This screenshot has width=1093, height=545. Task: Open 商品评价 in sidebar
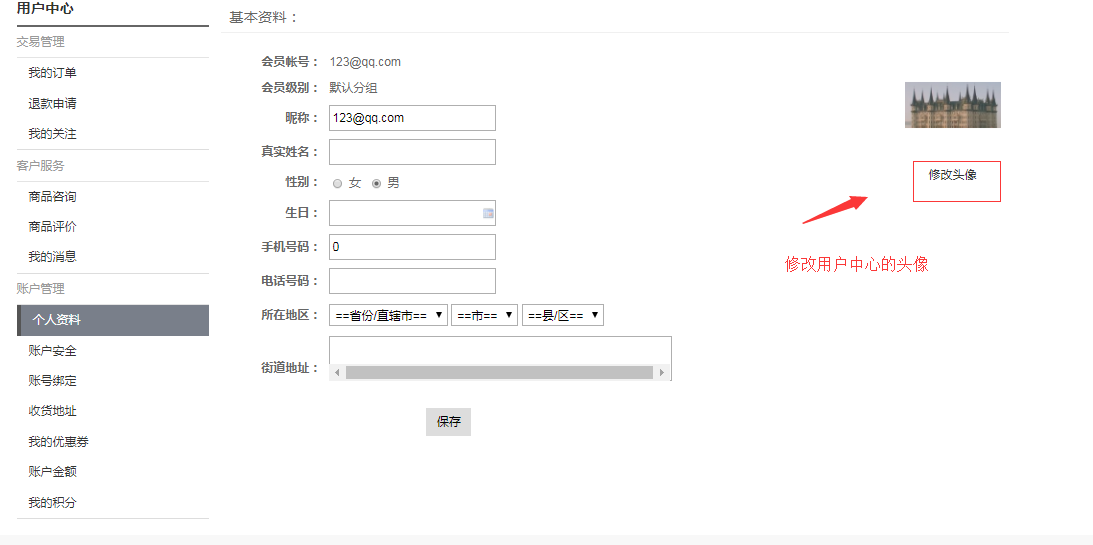(52, 227)
